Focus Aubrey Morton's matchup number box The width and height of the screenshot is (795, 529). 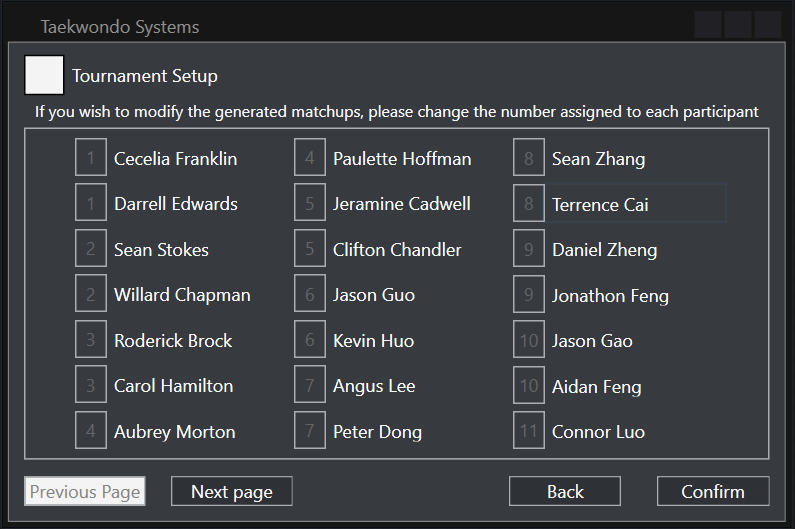[x=91, y=431]
